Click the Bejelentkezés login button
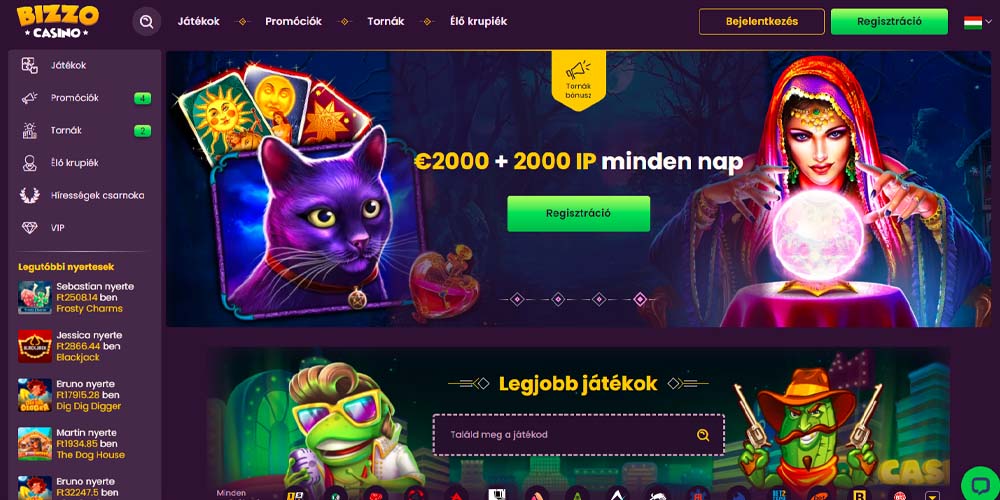The image size is (1000, 500). pos(761,22)
